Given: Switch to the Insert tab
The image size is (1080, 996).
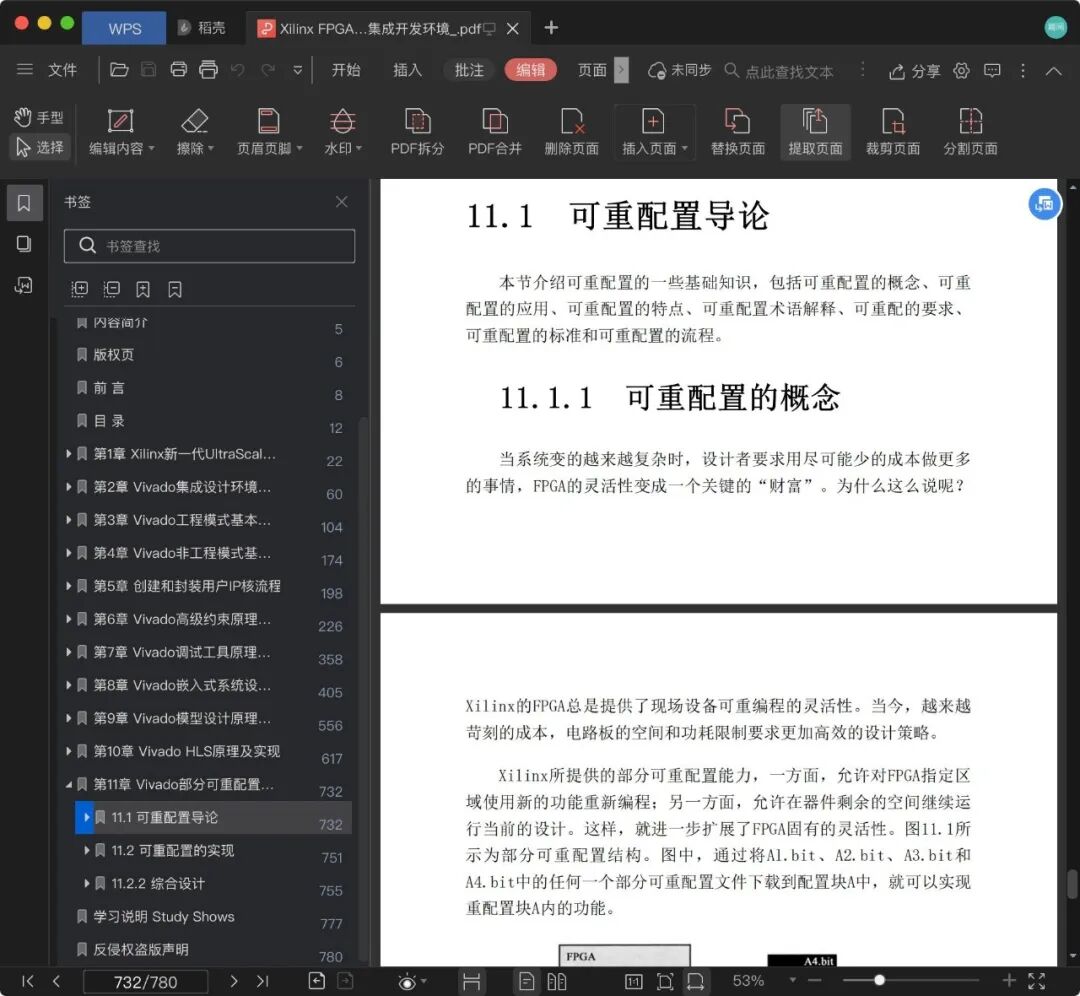Looking at the screenshot, I should coord(407,70).
